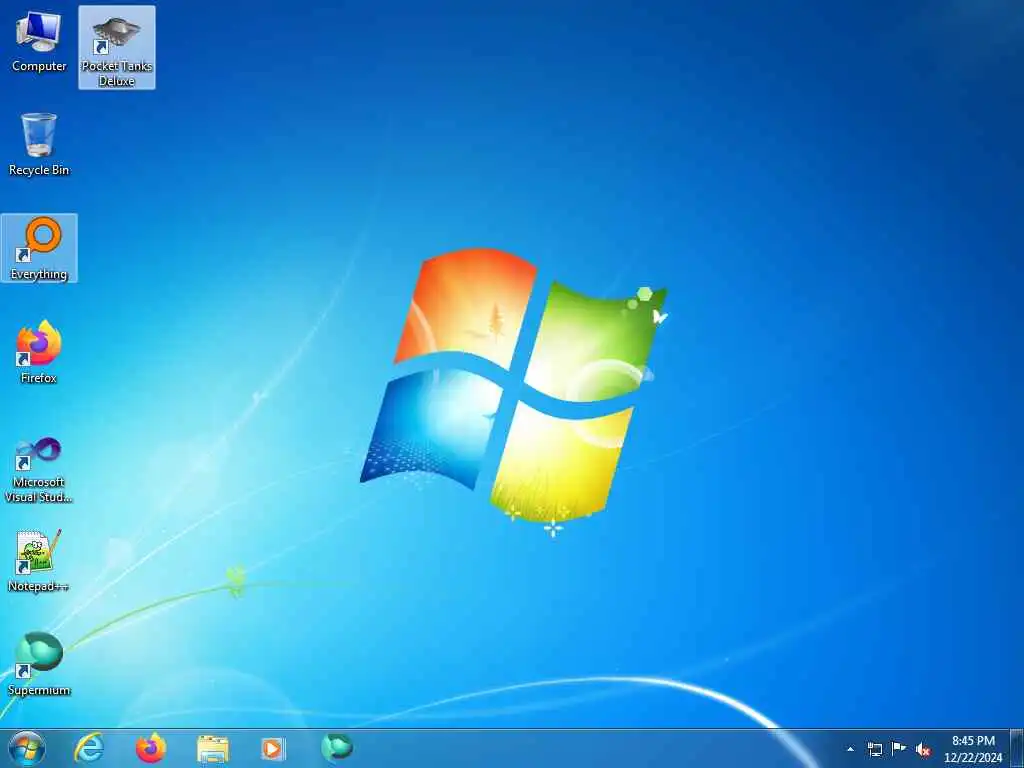Select the Firefox desktop shortcut

pos(39,353)
